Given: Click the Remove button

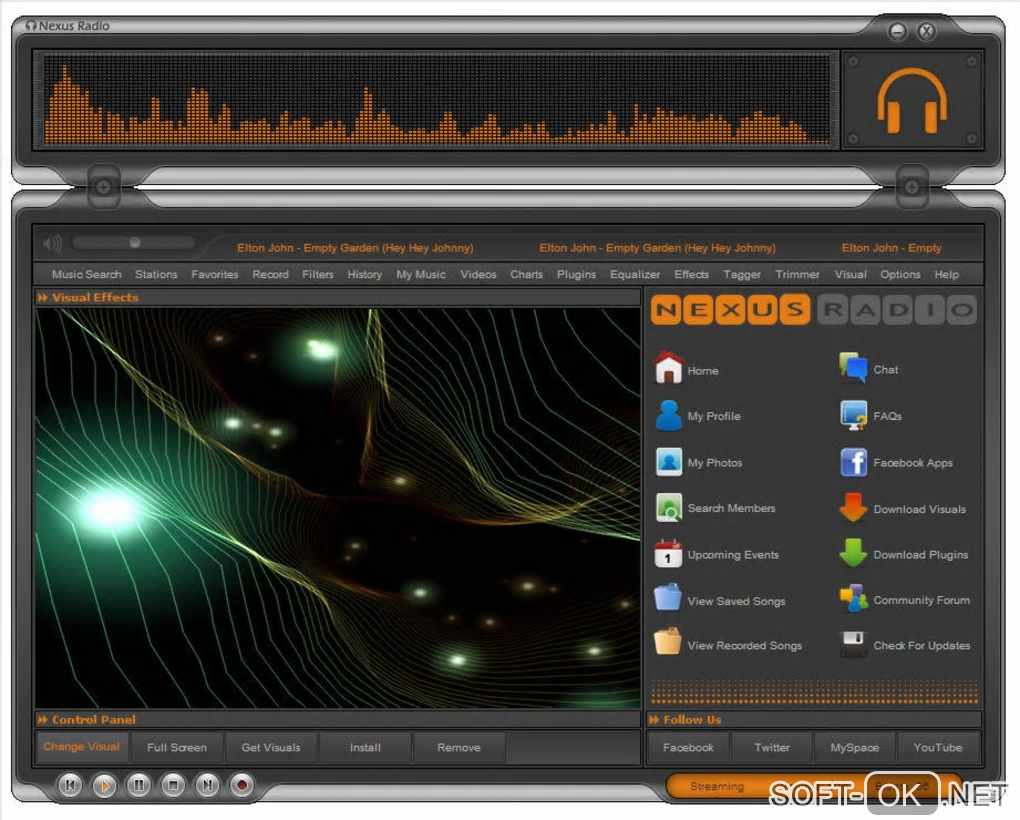Looking at the screenshot, I should coord(459,747).
